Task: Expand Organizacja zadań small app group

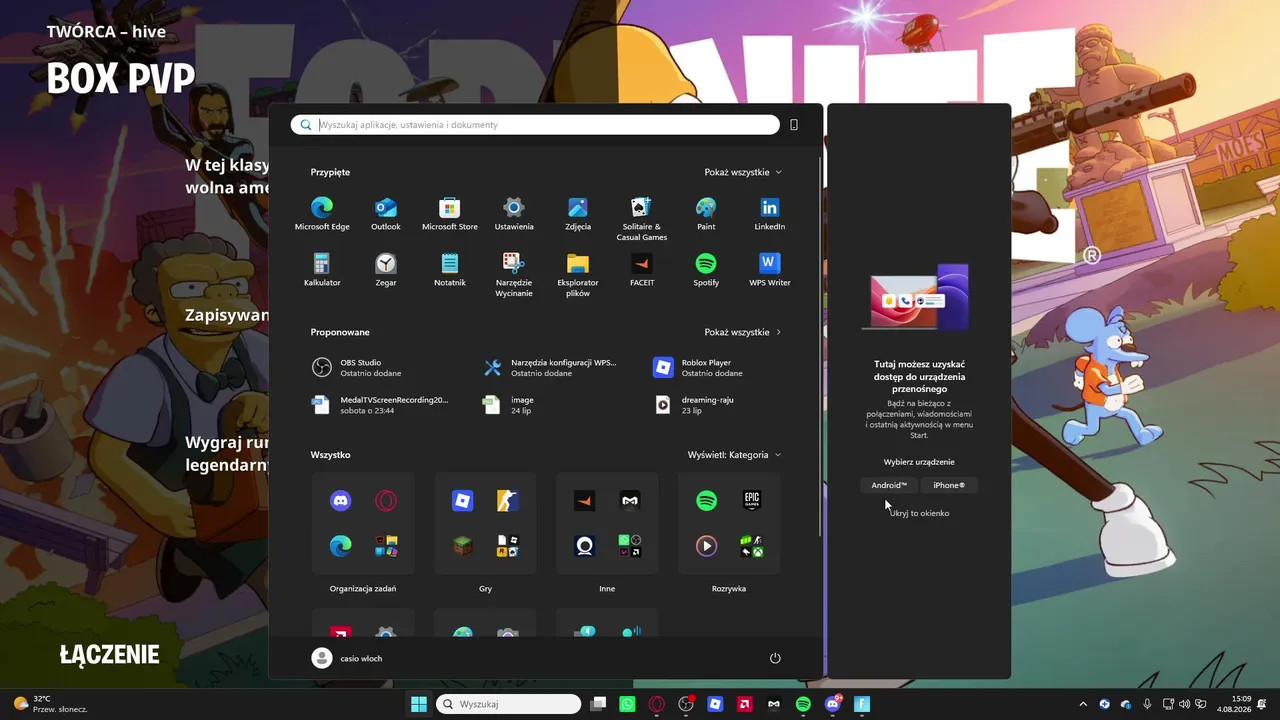Action: (x=385, y=546)
